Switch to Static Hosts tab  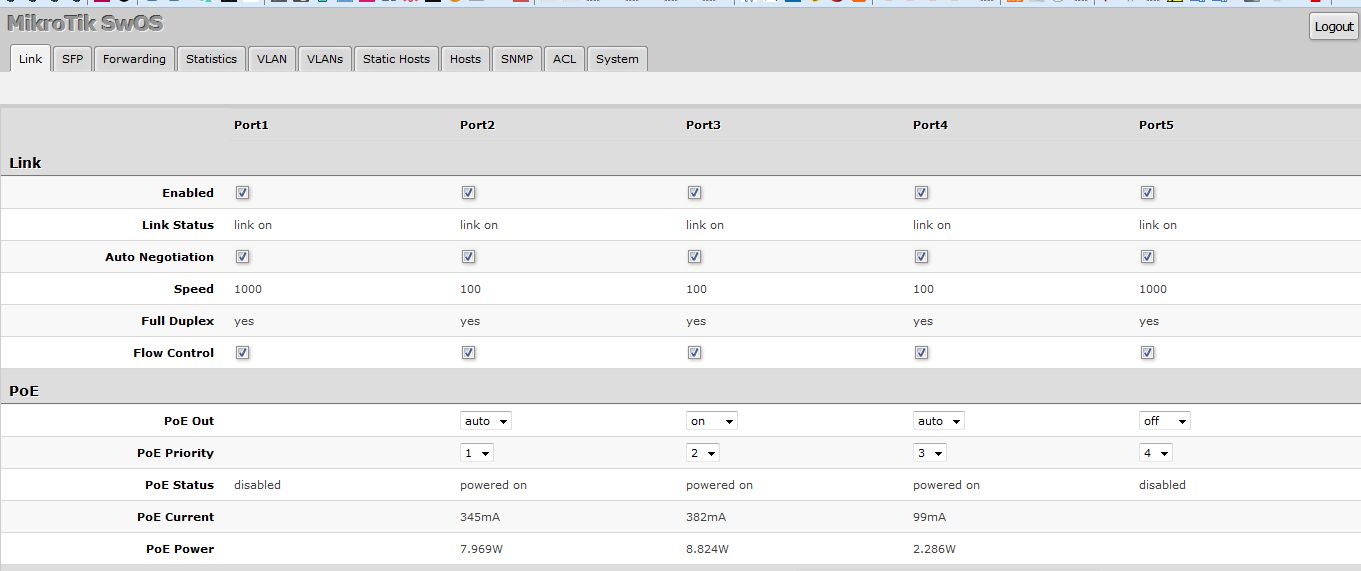396,59
